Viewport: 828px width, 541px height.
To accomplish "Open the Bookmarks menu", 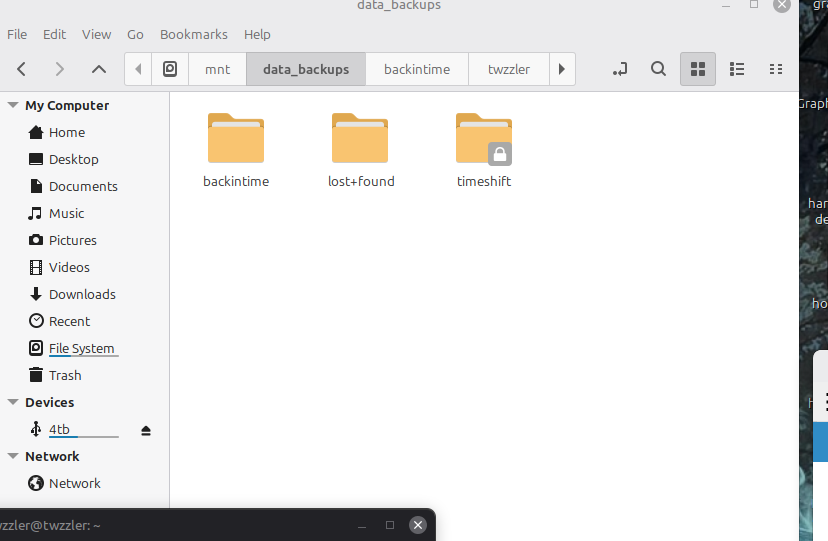I will [x=193, y=34].
